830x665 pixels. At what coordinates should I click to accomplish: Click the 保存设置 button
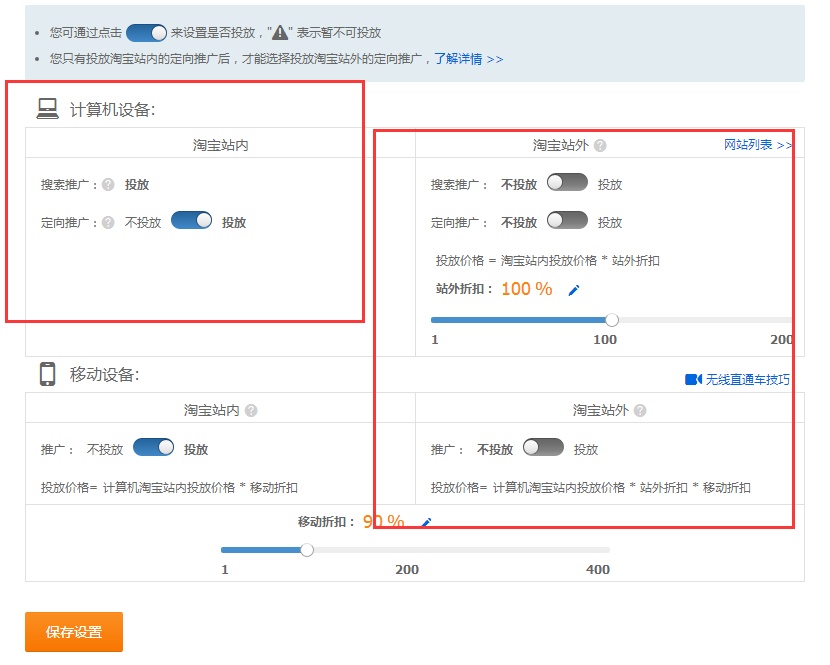pyautogui.click(x=71, y=631)
